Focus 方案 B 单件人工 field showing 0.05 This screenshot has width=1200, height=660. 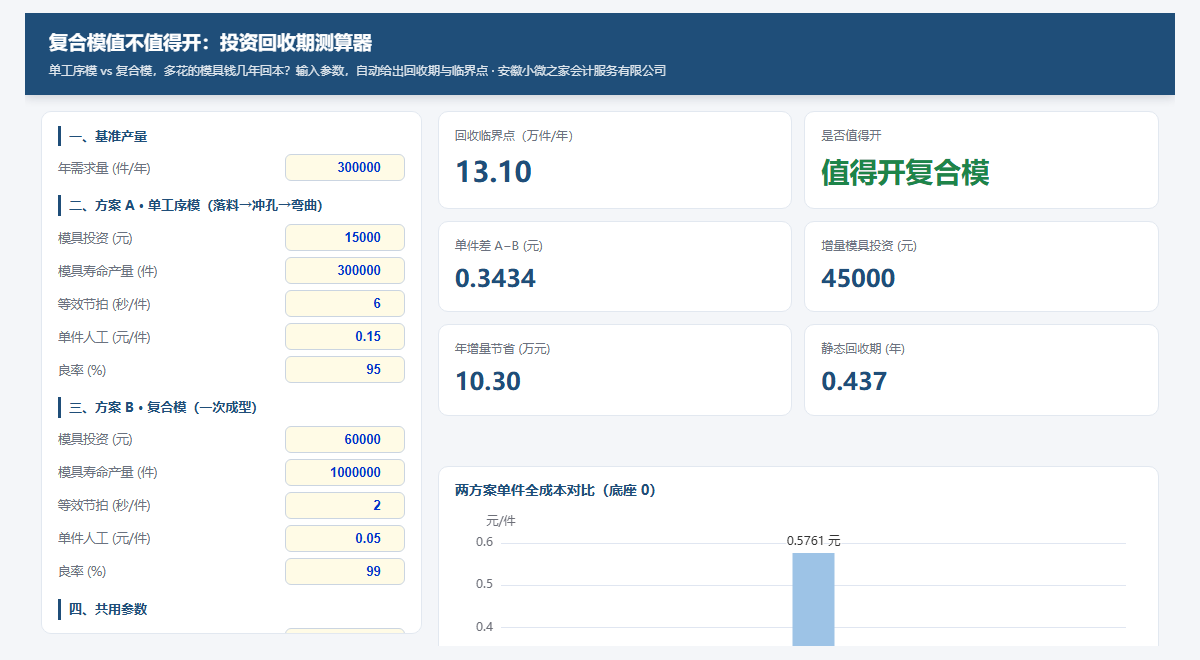tap(345, 539)
